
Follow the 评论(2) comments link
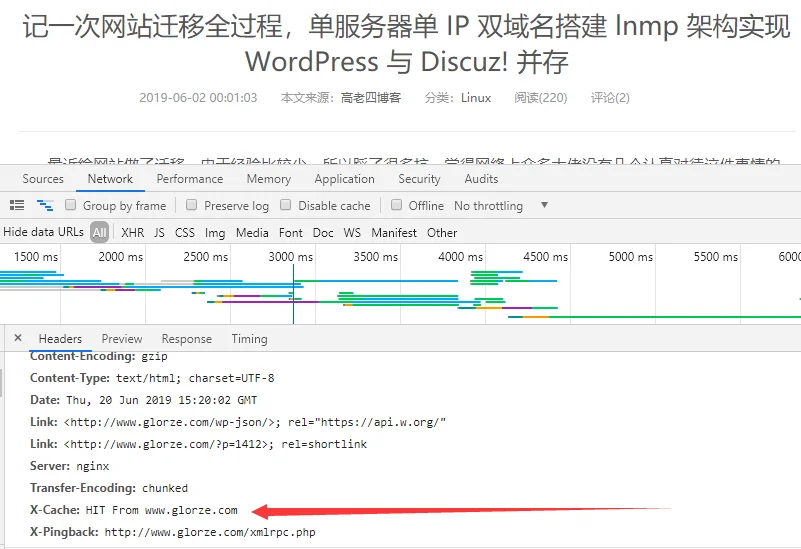(x=610, y=98)
